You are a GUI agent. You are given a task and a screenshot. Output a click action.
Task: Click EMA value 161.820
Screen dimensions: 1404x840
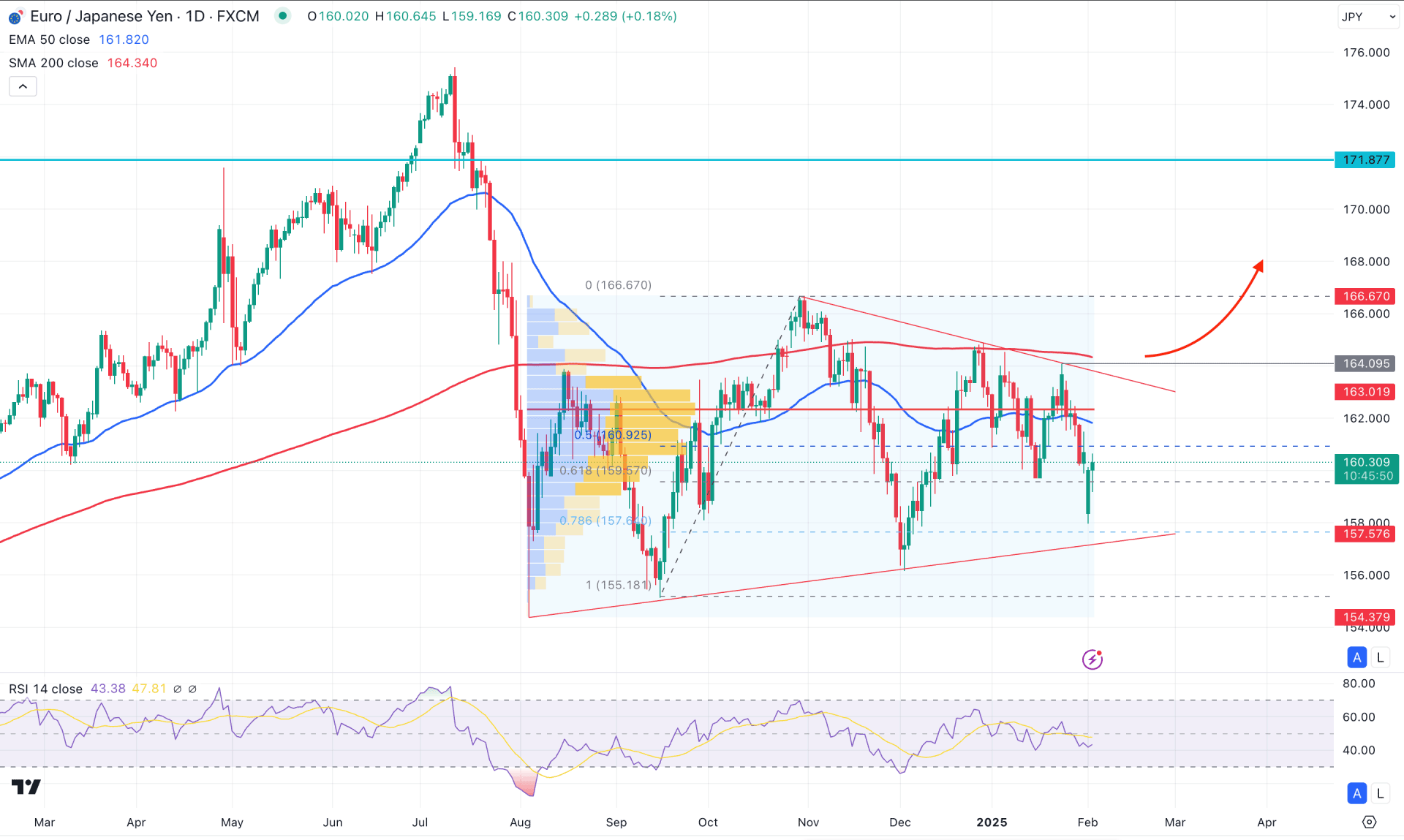point(124,39)
